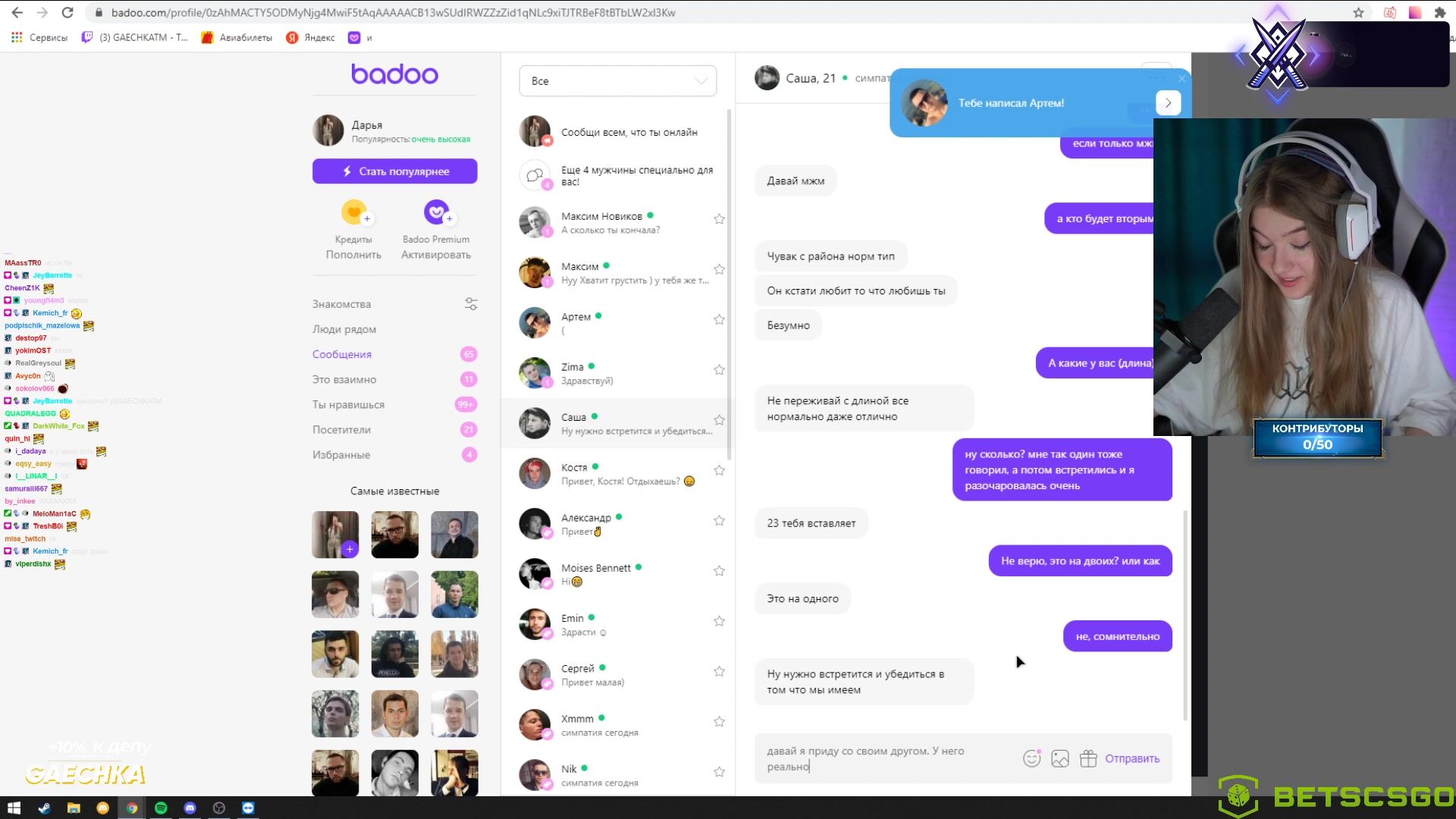
Task: Click Отправить to send the message
Action: coord(1132,758)
